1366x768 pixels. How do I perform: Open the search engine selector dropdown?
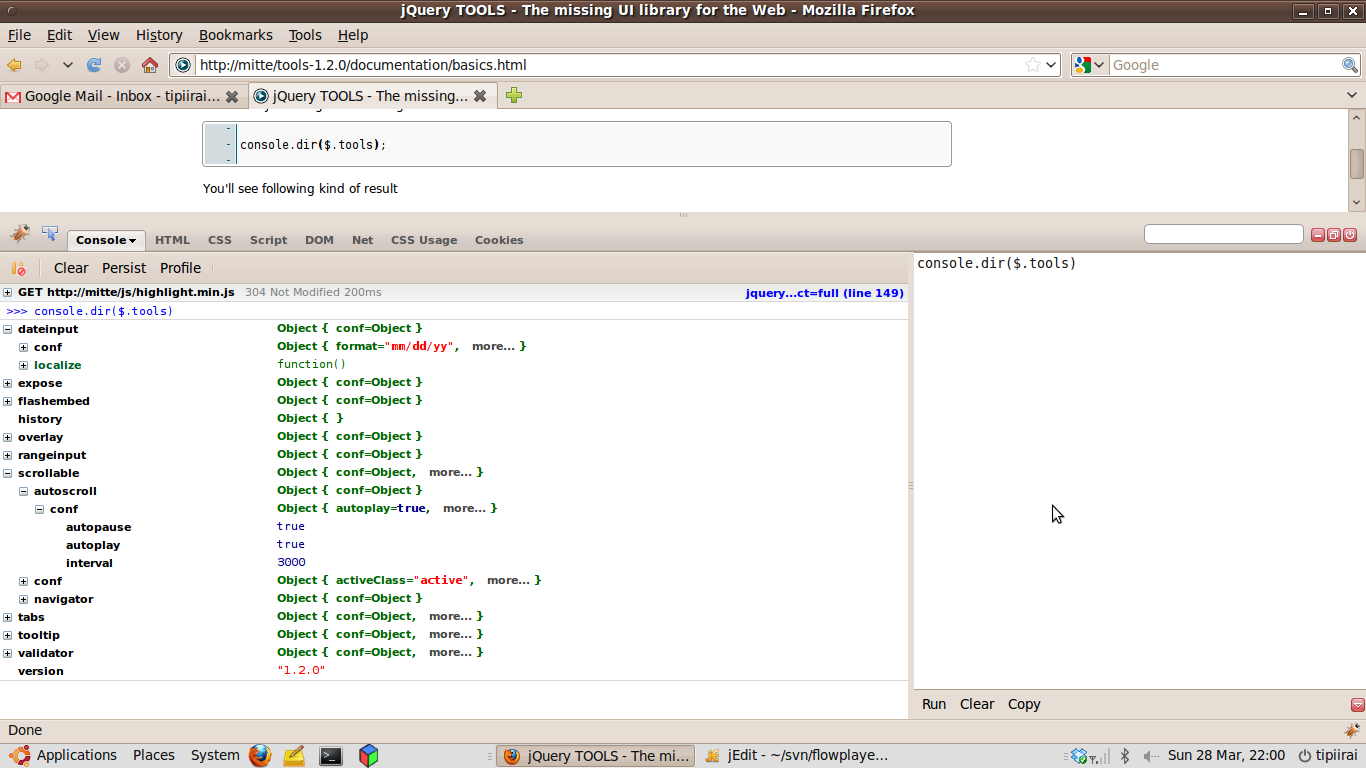coord(1090,65)
